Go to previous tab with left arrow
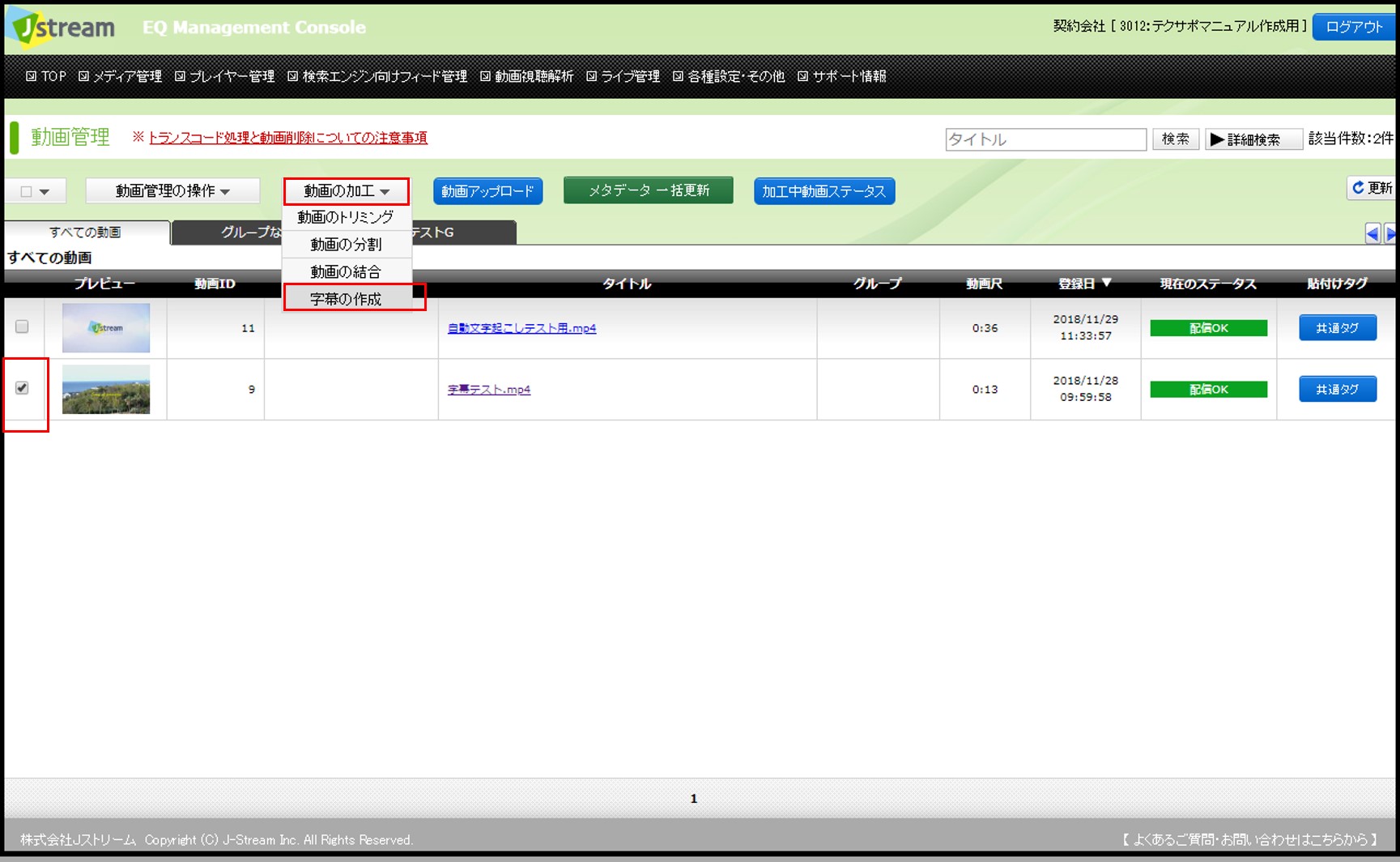 click(1372, 234)
